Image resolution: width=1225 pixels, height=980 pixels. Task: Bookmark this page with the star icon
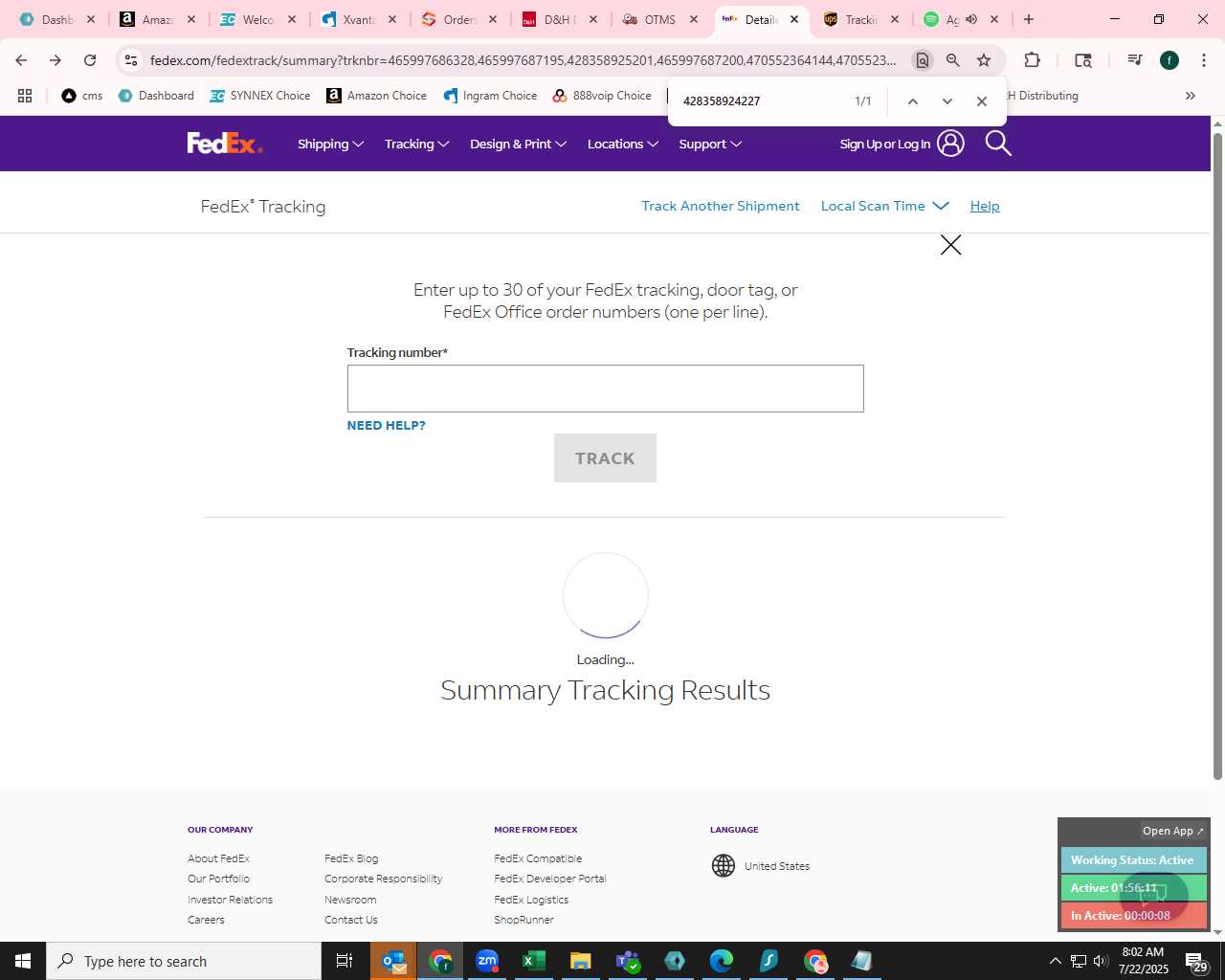984,60
